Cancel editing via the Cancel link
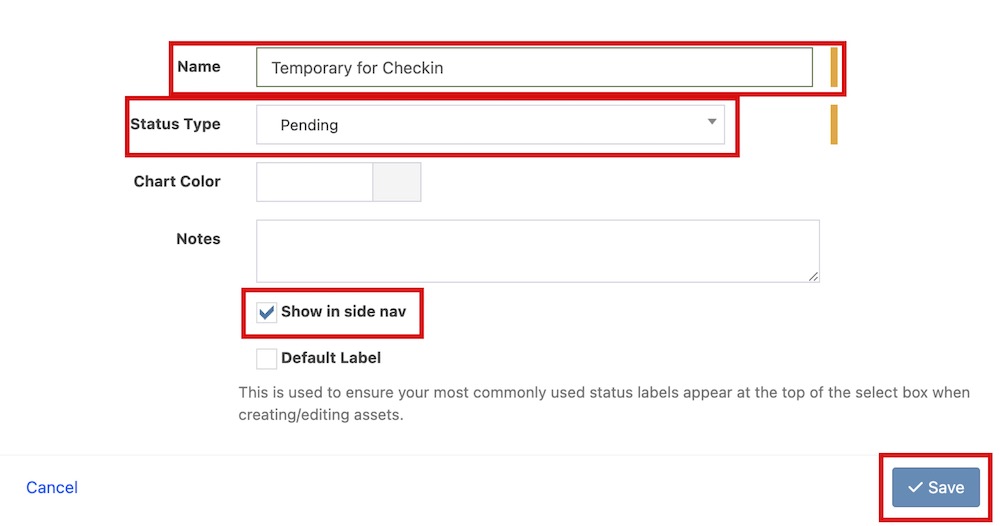The image size is (1000, 526). (52, 488)
